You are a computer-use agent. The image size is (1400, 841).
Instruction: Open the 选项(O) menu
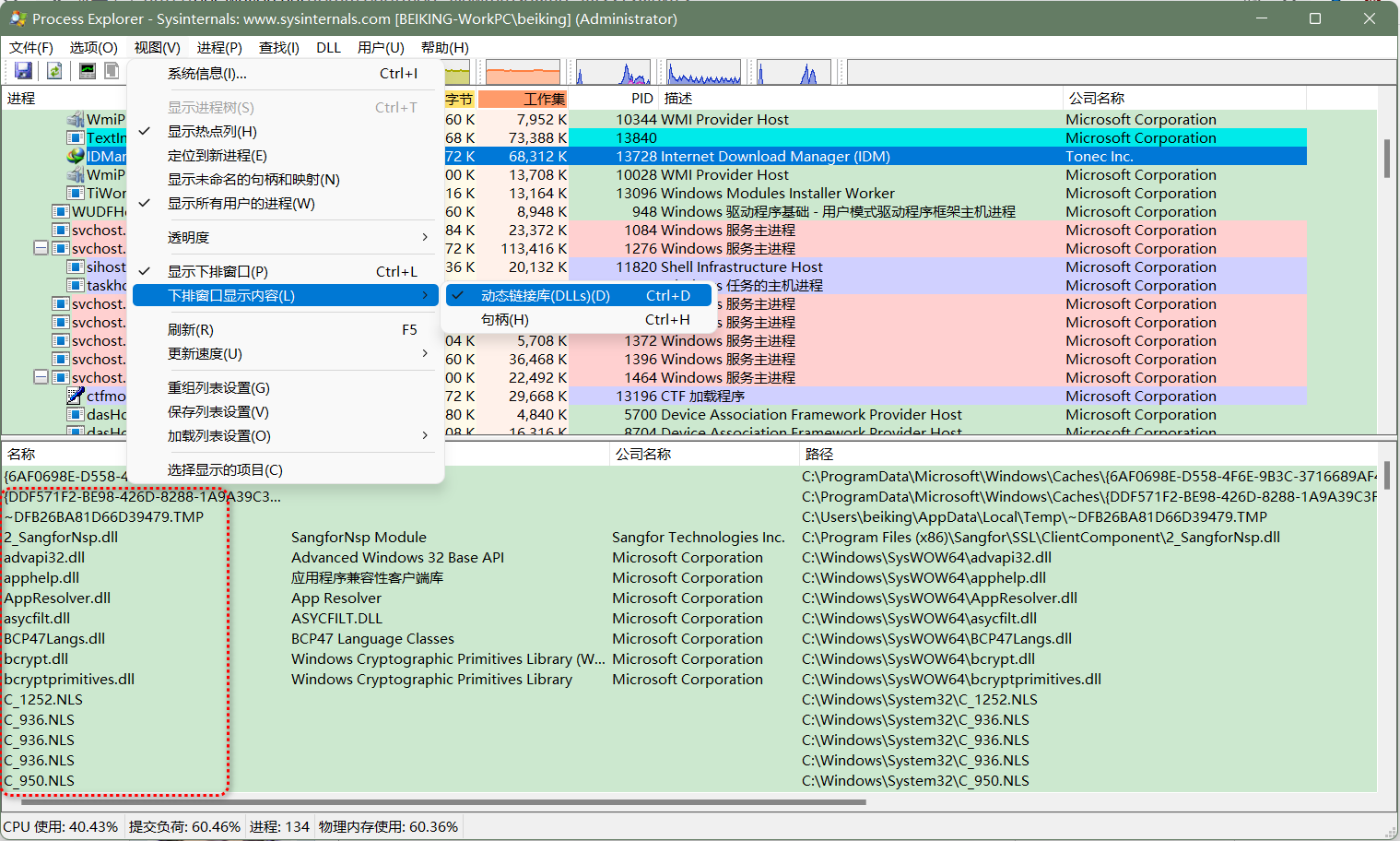(94, 48)
